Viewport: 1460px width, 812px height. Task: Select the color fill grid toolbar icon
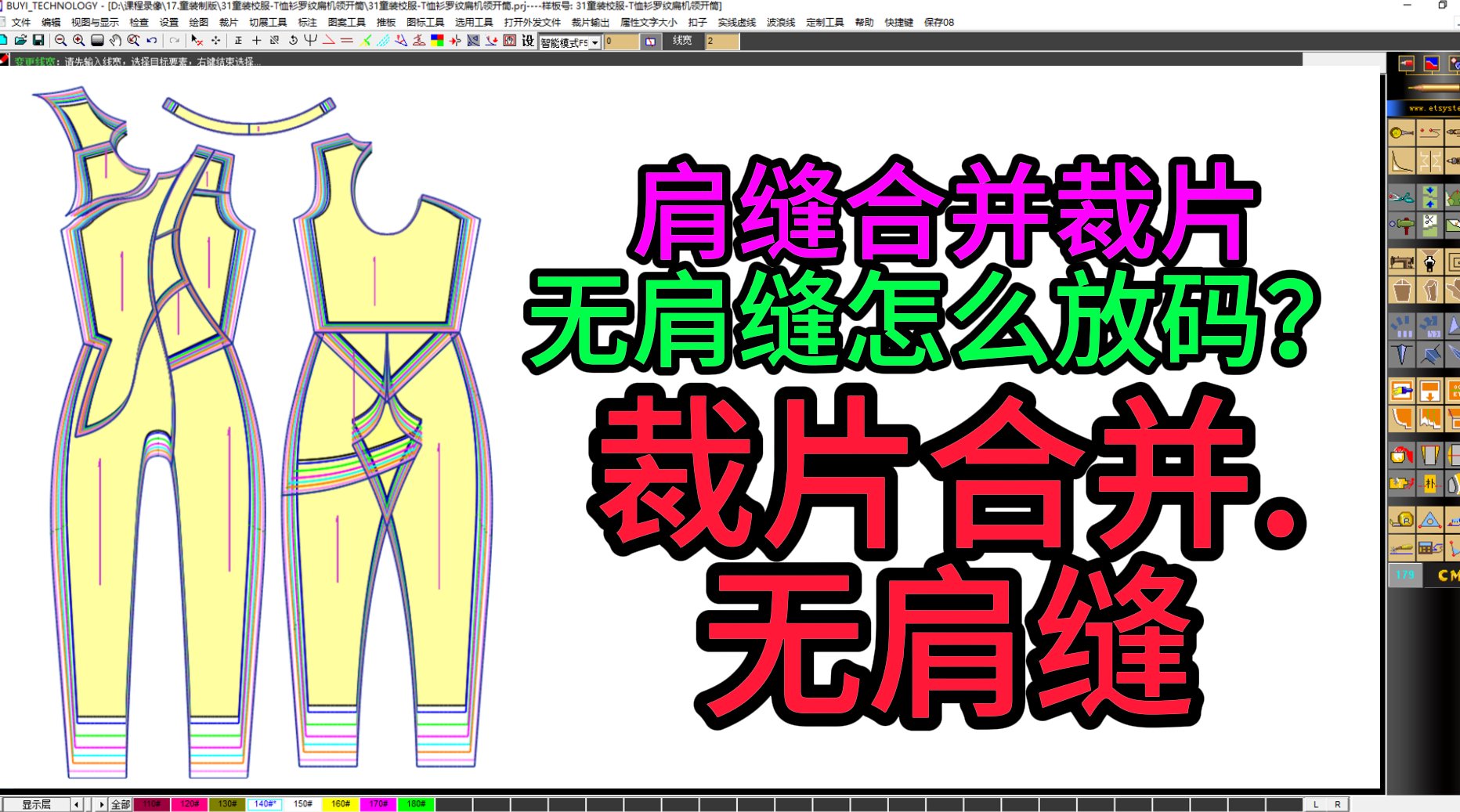point(438,41)
